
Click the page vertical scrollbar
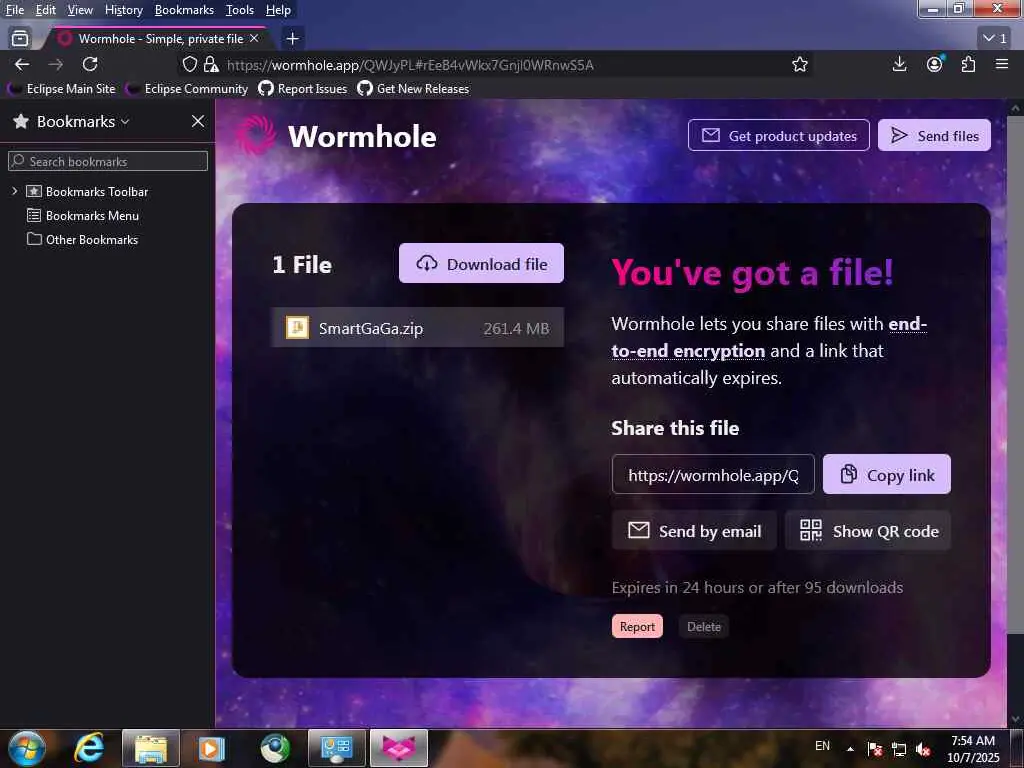point(1015,374)
